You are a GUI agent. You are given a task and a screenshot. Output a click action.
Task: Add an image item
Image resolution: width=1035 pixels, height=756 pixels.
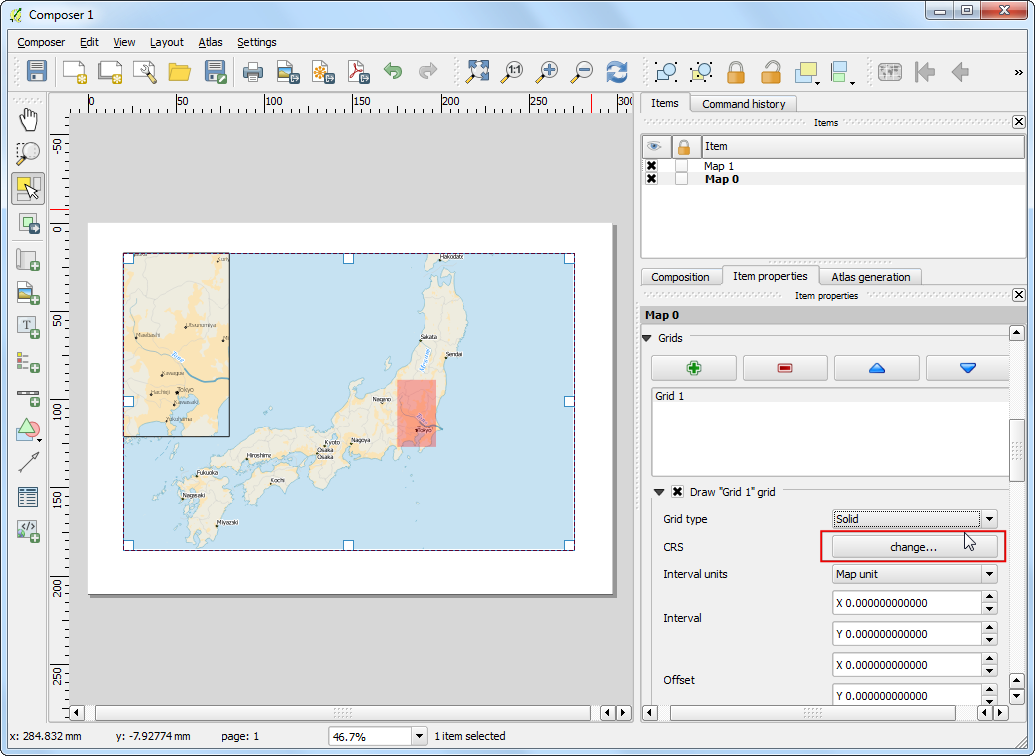(x=28, y=293)
